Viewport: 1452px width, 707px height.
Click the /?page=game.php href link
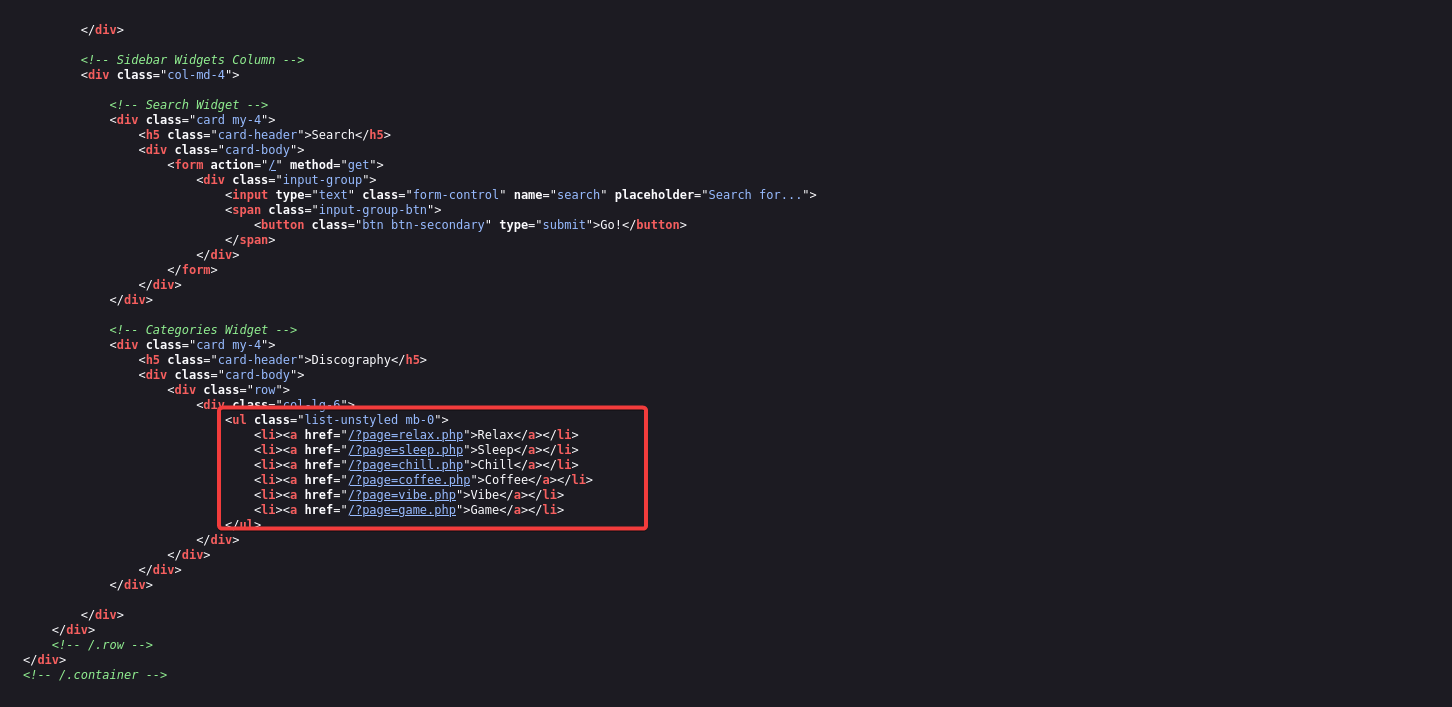click(x=402, y=510)
